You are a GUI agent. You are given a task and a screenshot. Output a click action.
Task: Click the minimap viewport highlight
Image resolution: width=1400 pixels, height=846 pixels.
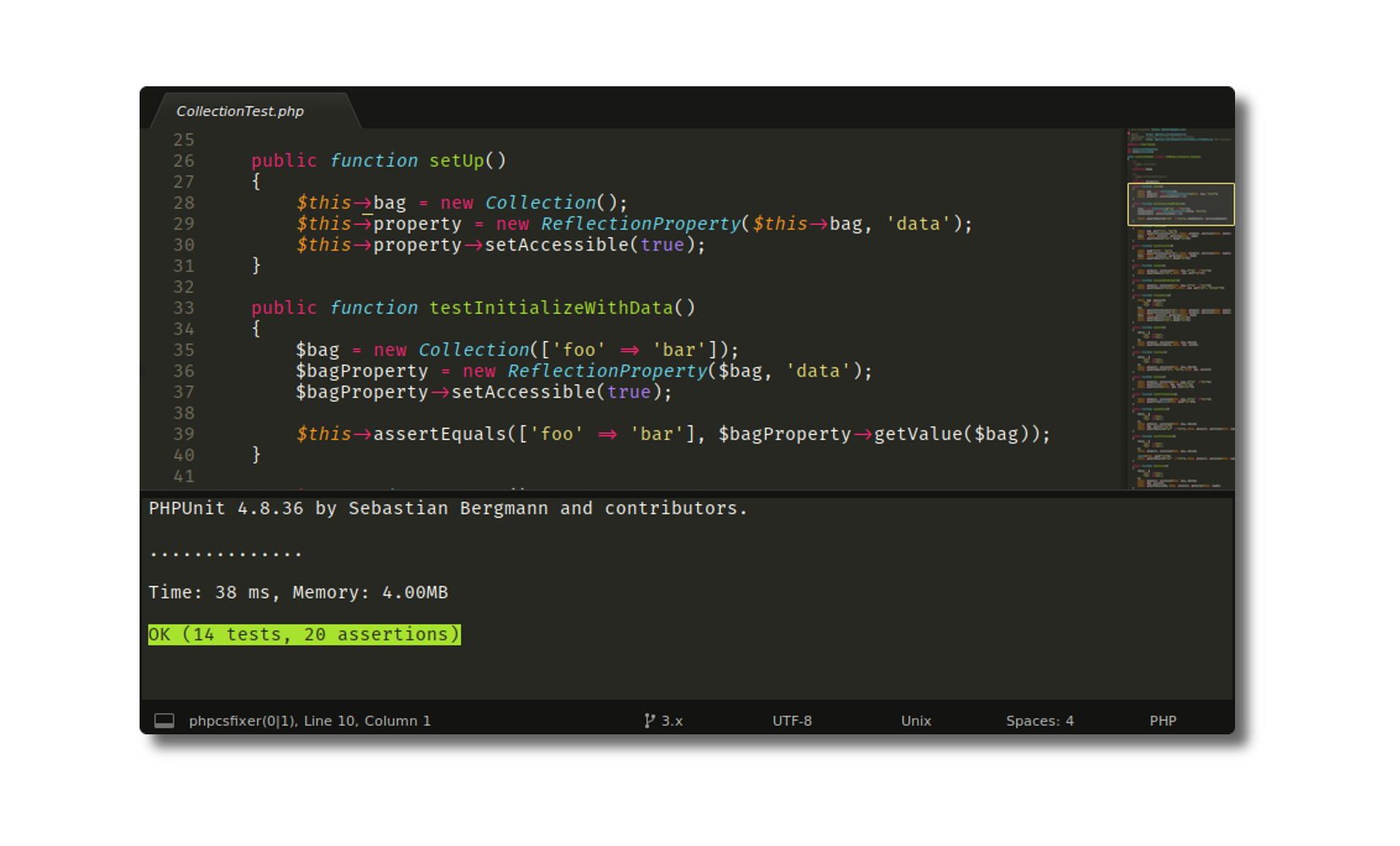(x=1181, y=204)
